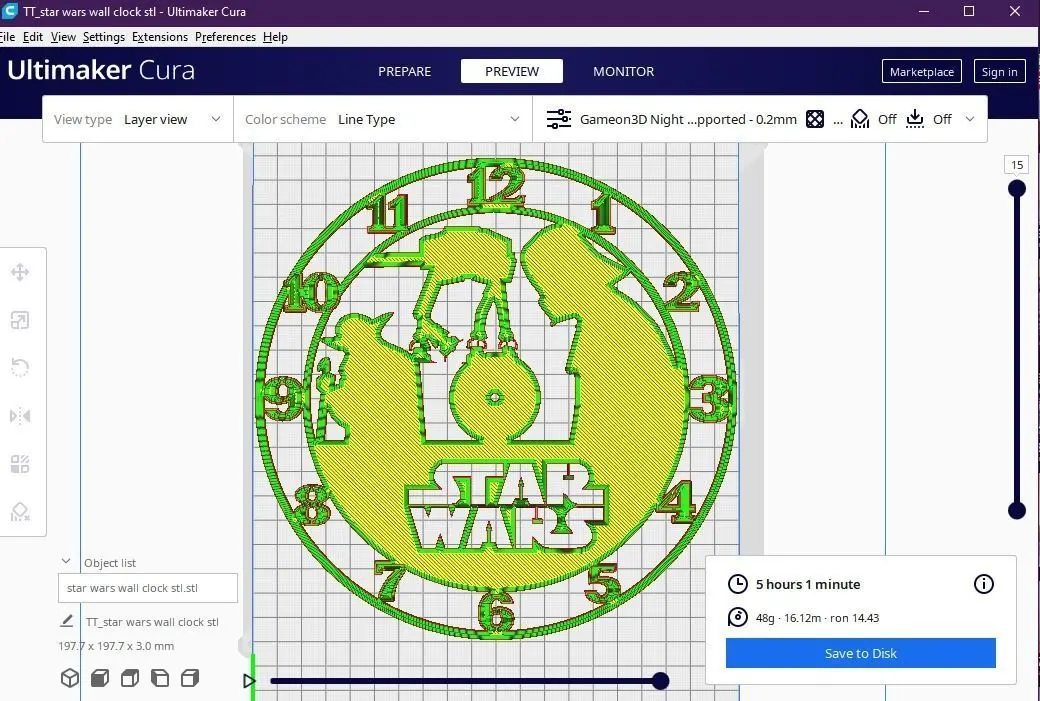Expand the print settings panel chevron
The width and height of the screenshot is (1040, 701).
(x=970, y=119)
